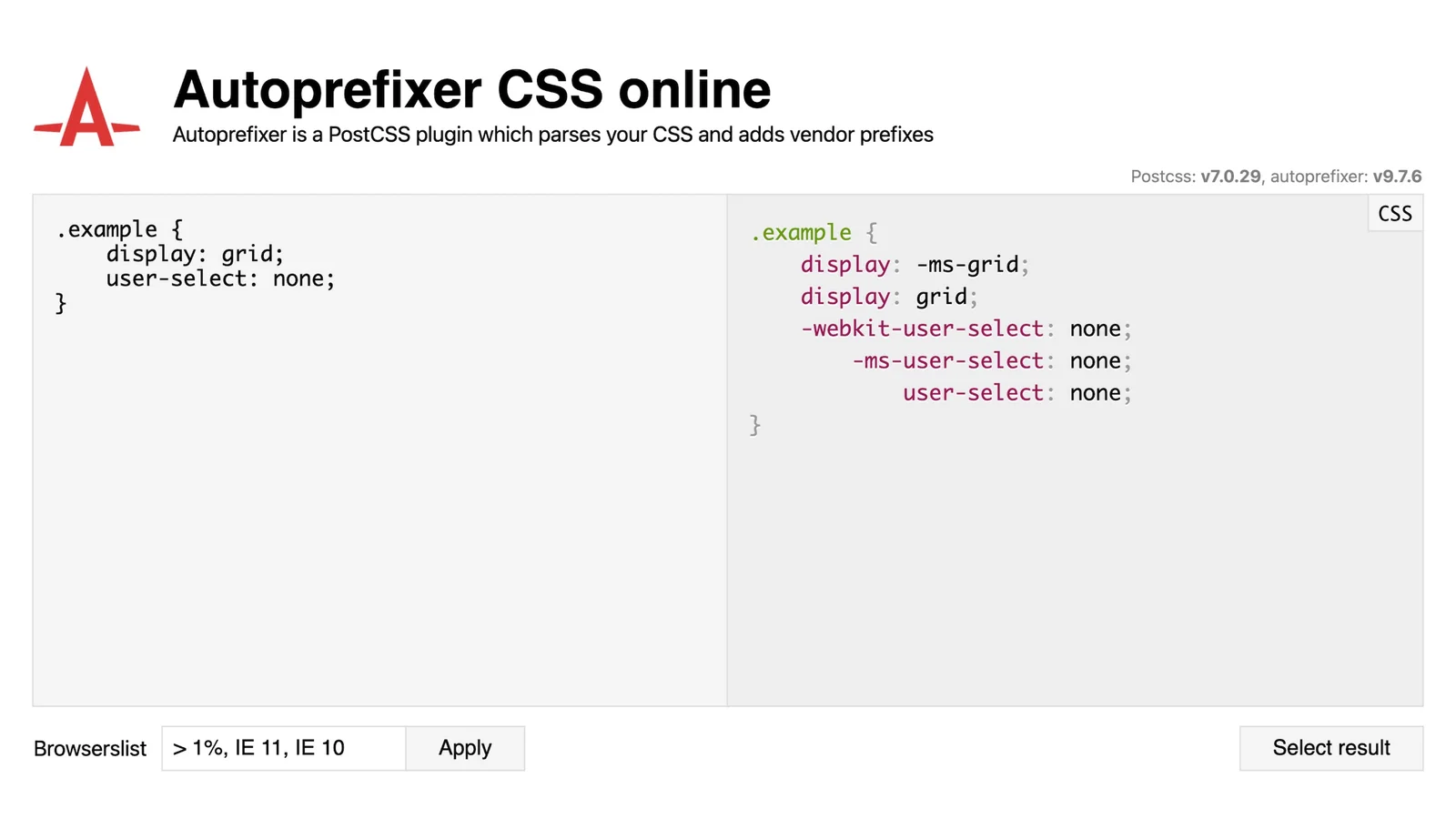This screenshot has width=1456, height=819.
Task: Click the Autoprefixer CSS online heading
Action: tap(471, 88)
